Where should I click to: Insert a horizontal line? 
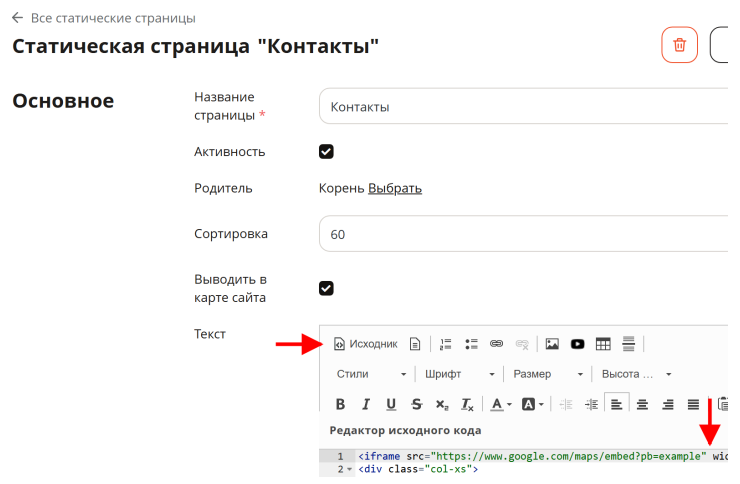(x=629, y=344)
